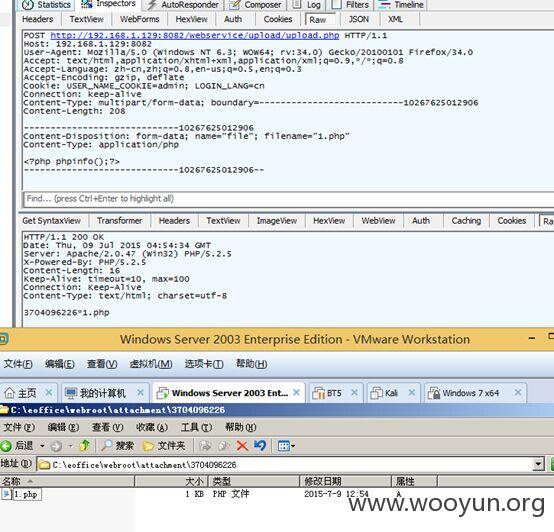Close the BT5 VM tab

tap(354, 392)
